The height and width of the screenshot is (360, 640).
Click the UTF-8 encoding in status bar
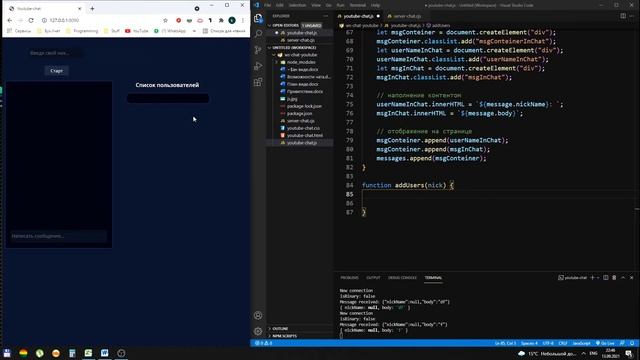(x=548, y=343)
